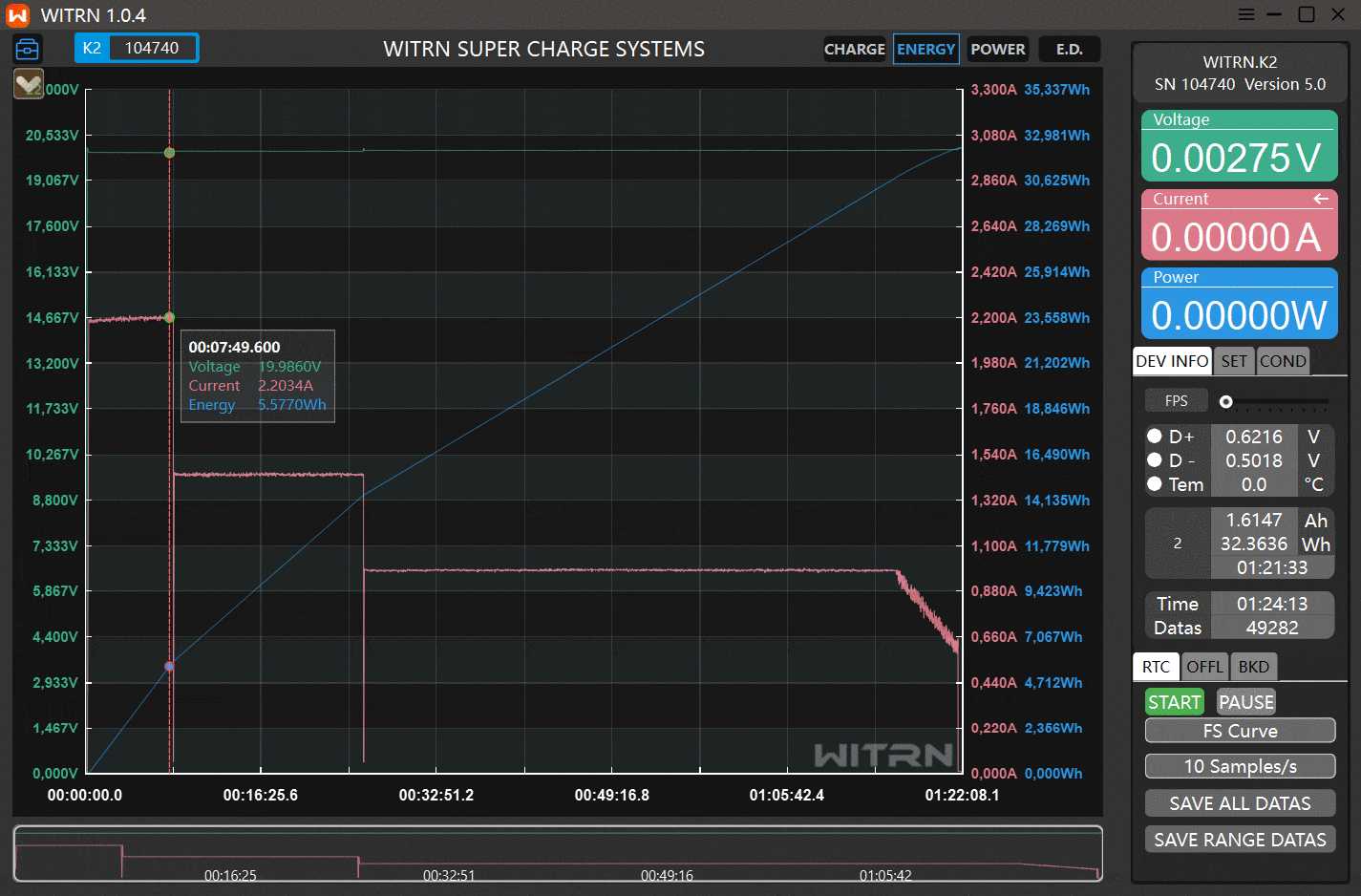The width and height of the screenshot is (1361, 896).
Task: Open the hamburger menu in title bar
Action: pyautogui.click(x=1246, y=14)
